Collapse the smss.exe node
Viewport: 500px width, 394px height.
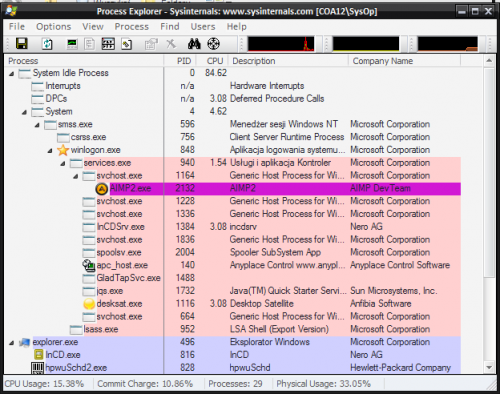[x=37, y=125]
